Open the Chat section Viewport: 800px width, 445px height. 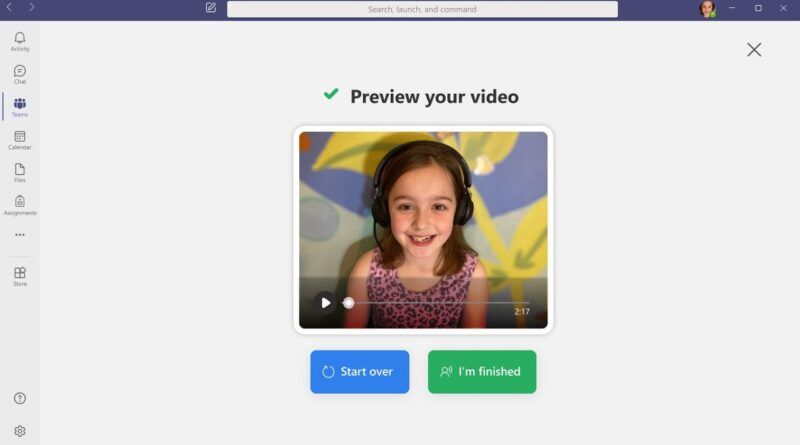[20, 74]
